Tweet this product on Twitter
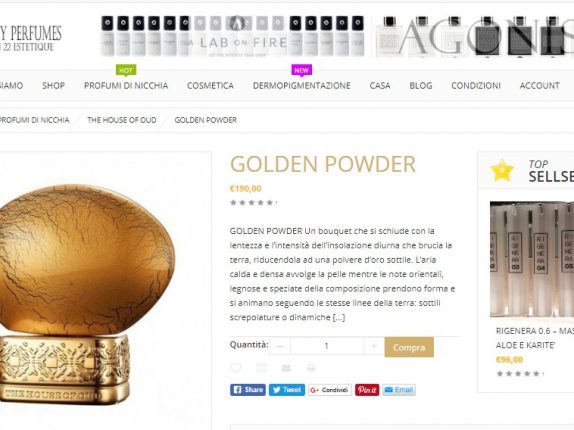Viewport: 574px width, 430px height. point(287,390)
